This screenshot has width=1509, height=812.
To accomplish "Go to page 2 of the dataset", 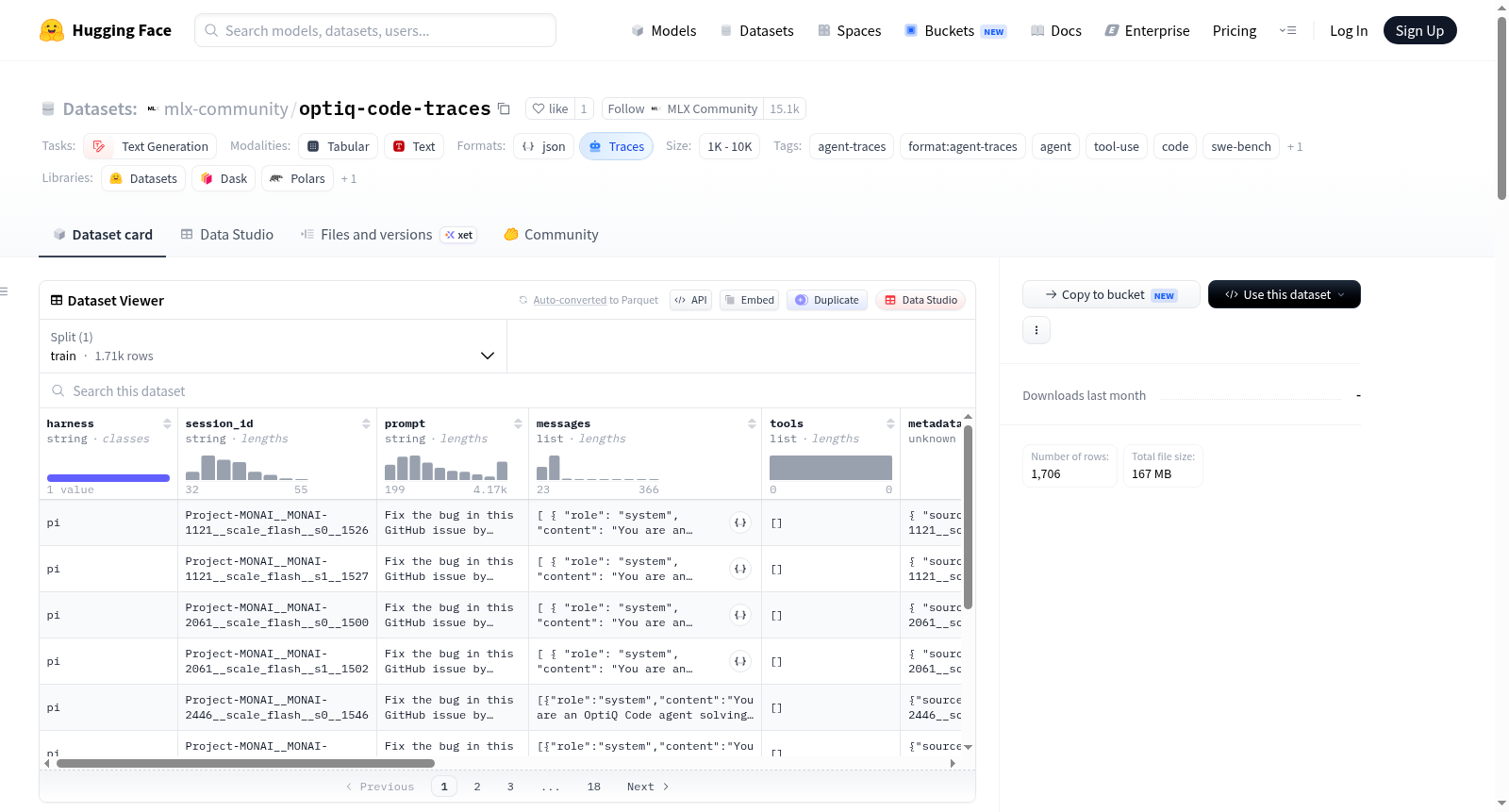I will point(477,787).
